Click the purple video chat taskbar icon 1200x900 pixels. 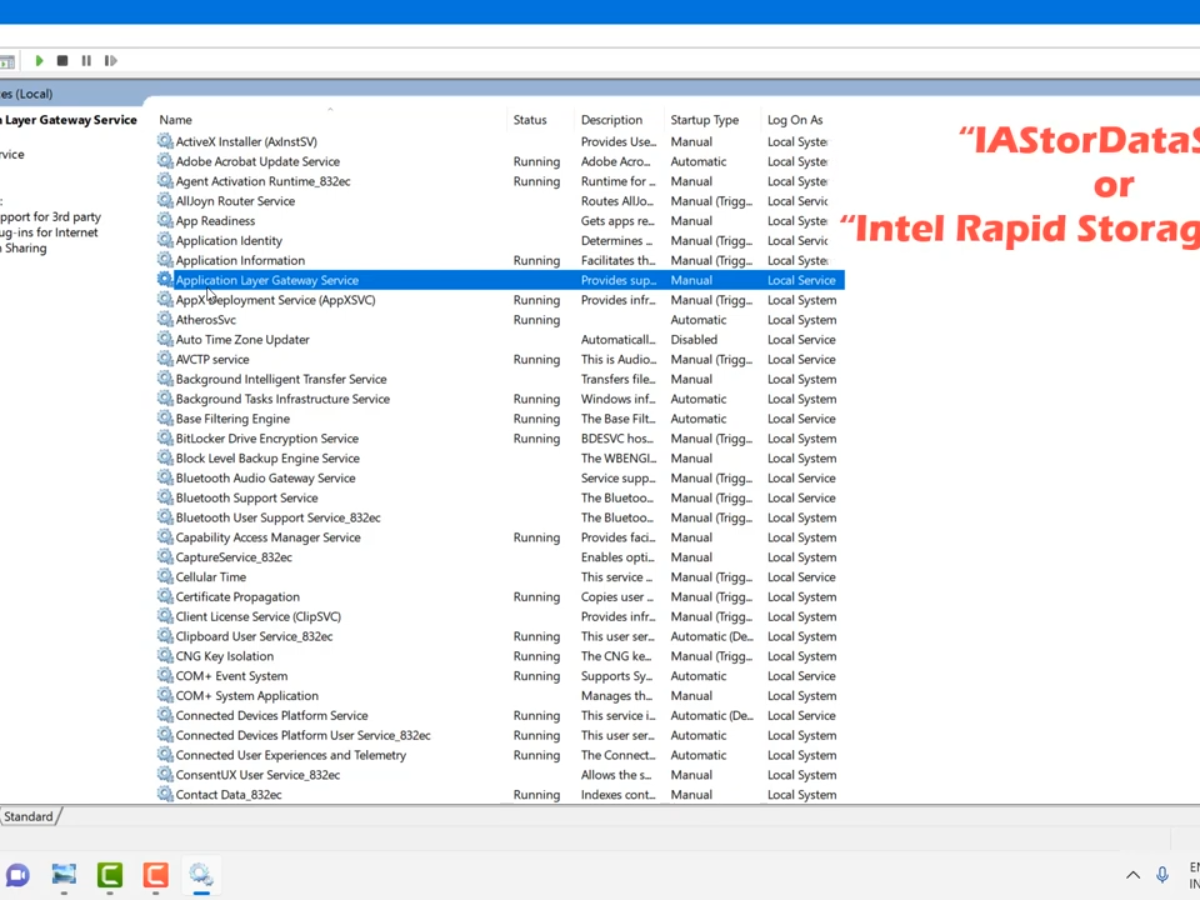pos(17,875)
